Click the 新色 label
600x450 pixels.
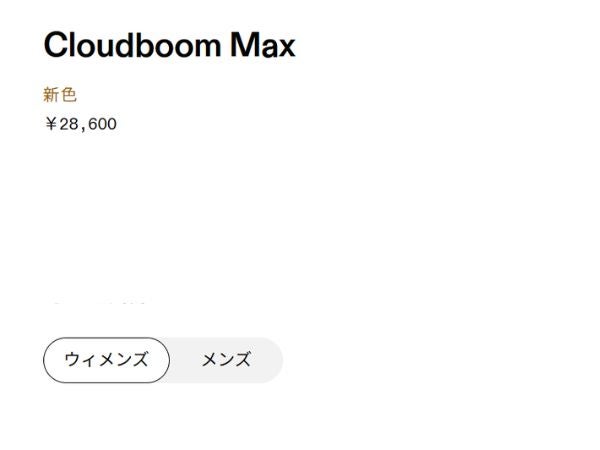[x=60, y=95]
